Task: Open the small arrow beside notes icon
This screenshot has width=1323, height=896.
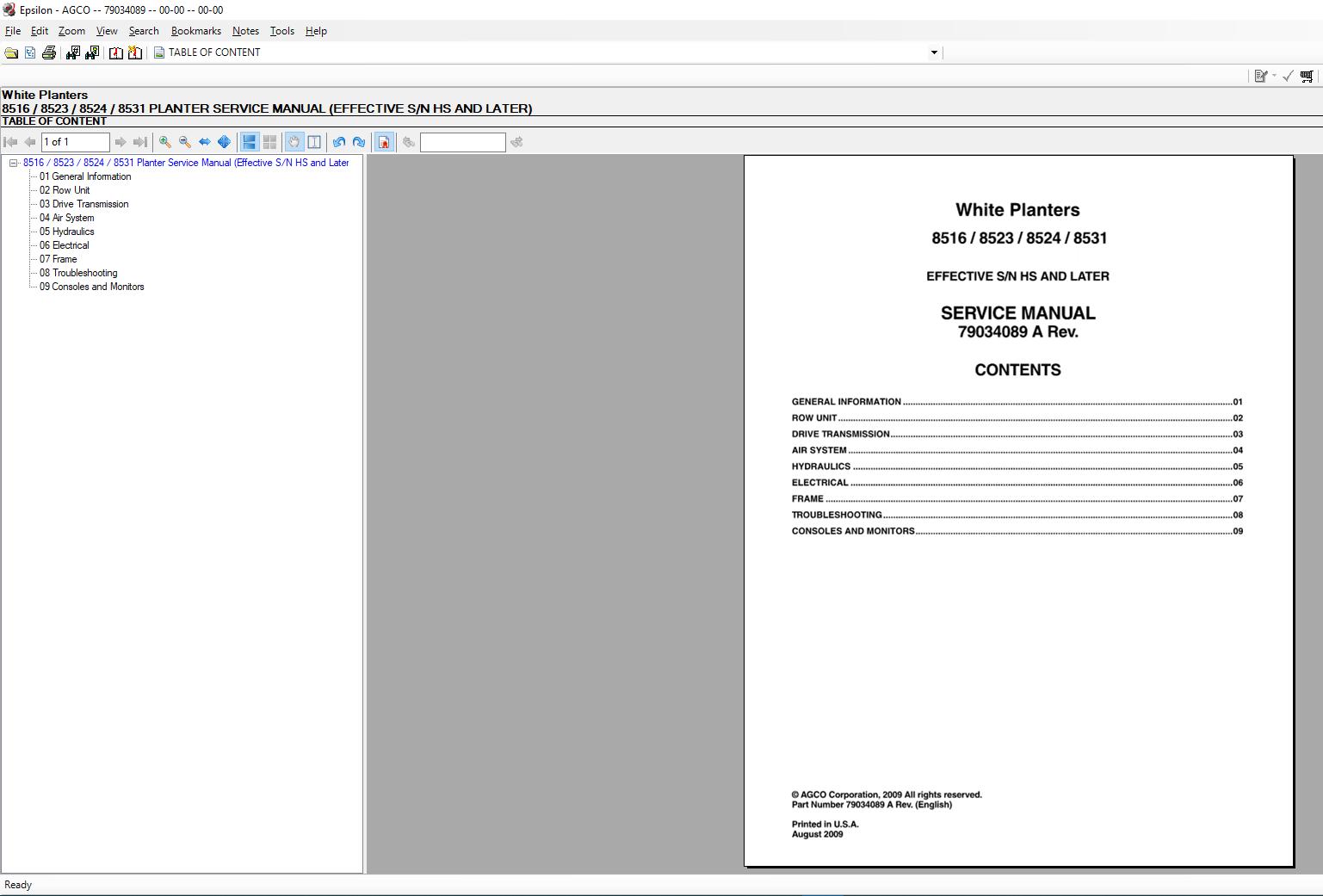Action: [x=1274, y=77]
